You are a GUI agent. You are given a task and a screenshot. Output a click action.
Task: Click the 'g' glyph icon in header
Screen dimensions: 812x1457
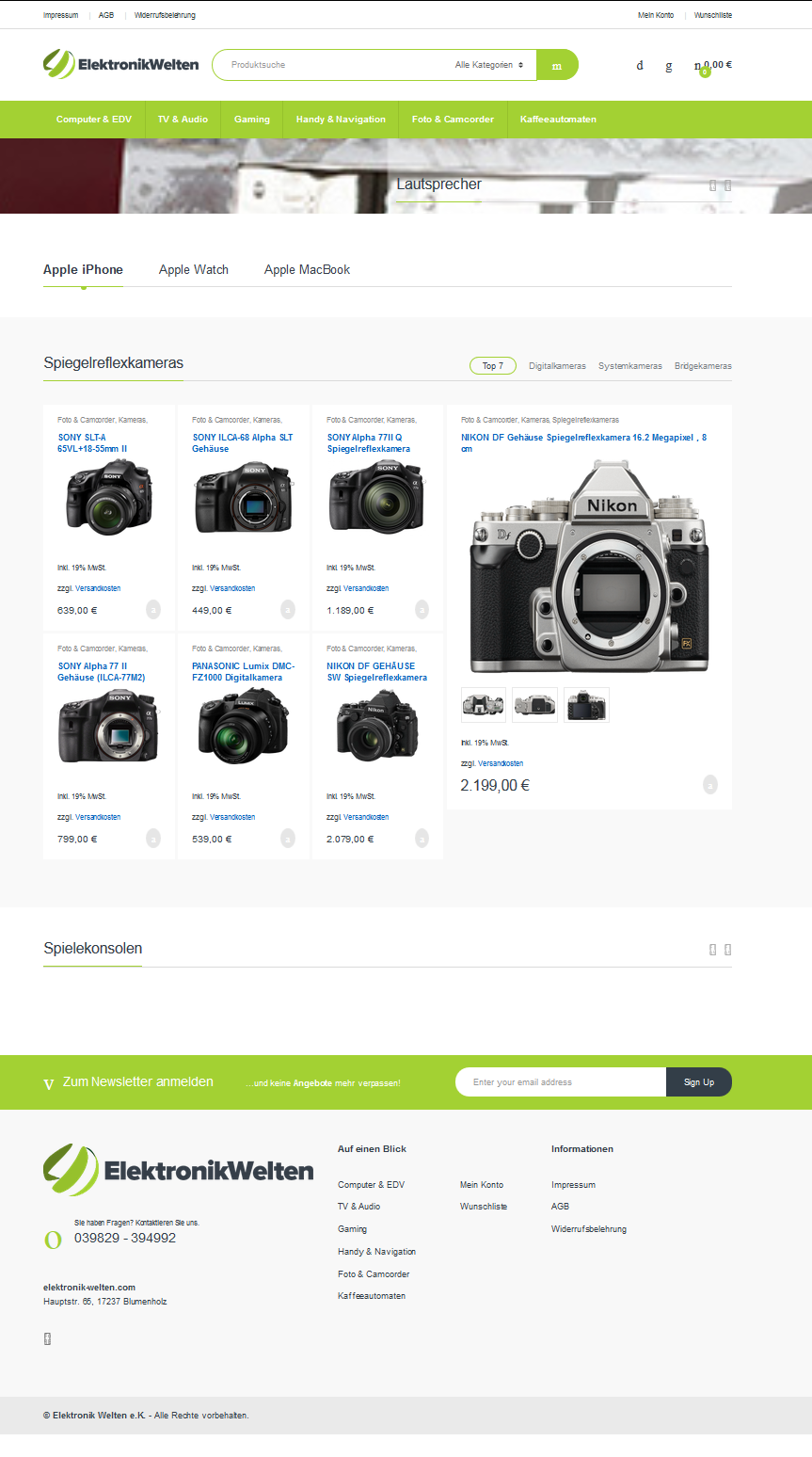point(669,66)
